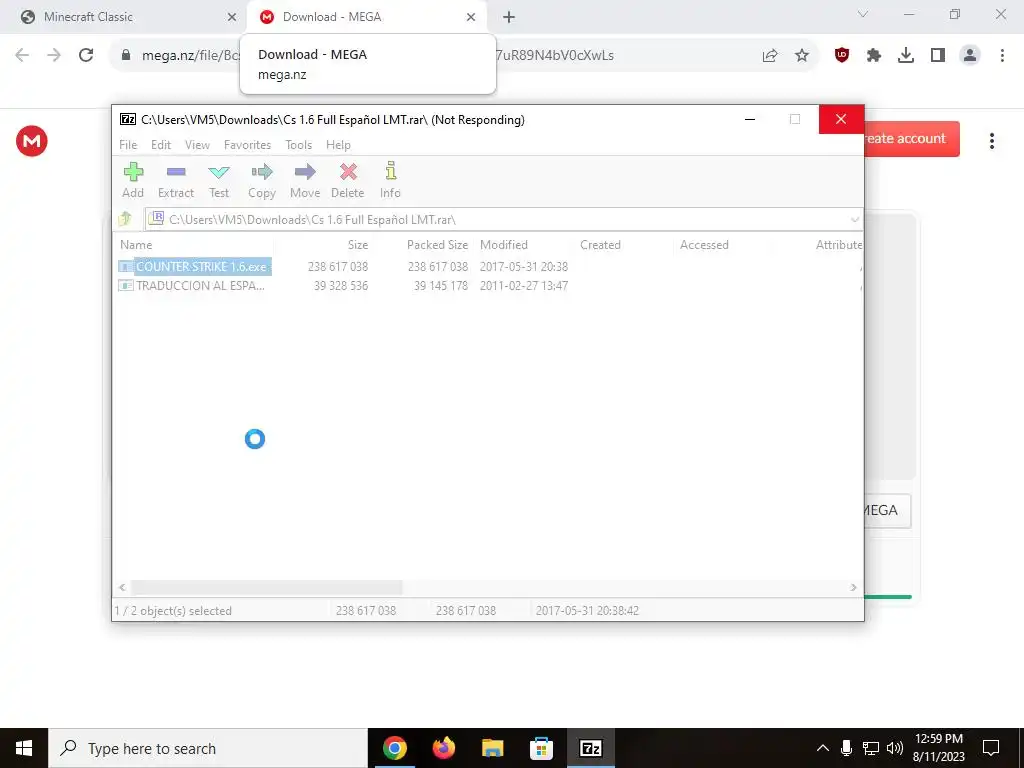The image size is (1024, 768).
Task: Open the MEGA page three-dot menu
Action: pyautogui.click(x=991, y=141)
